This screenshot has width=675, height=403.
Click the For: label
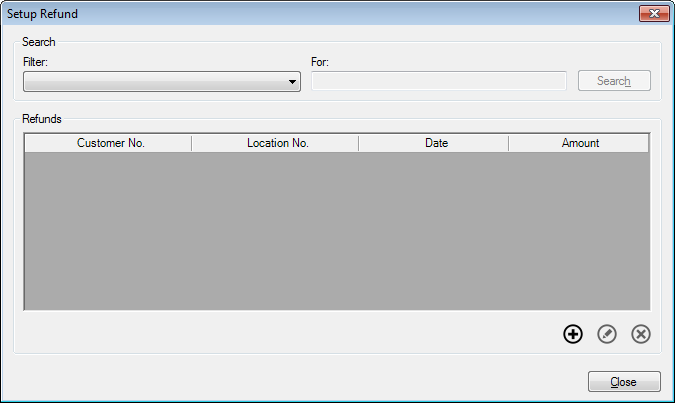[320, 62]
